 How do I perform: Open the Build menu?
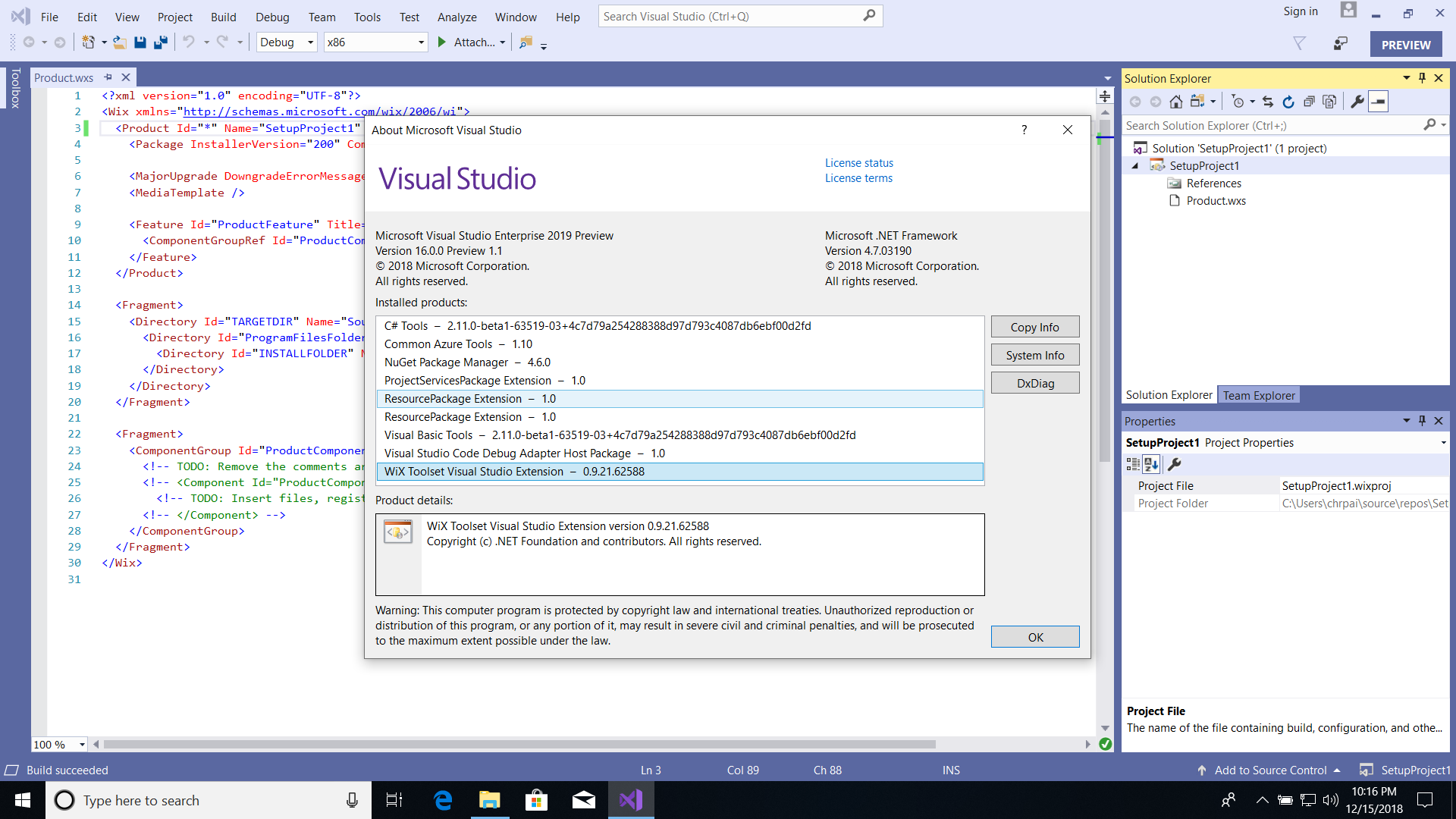click(223, 17)
